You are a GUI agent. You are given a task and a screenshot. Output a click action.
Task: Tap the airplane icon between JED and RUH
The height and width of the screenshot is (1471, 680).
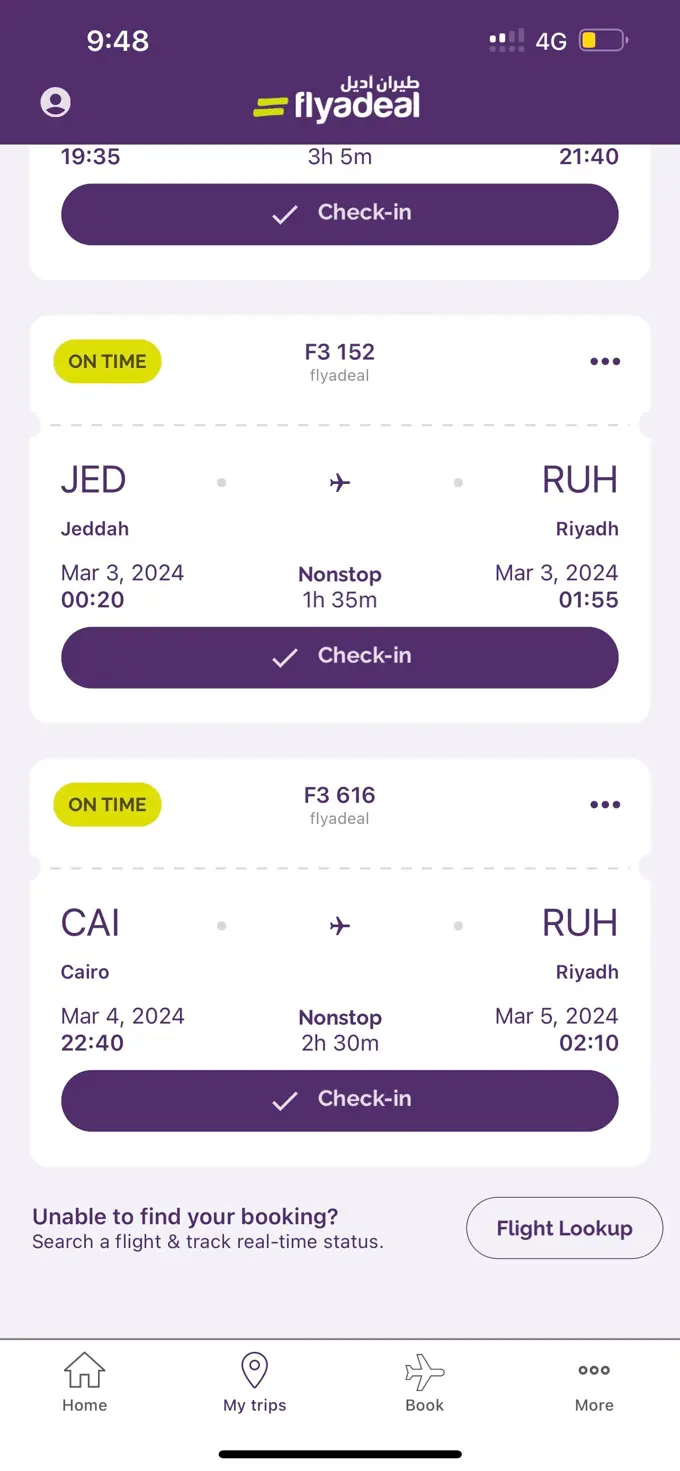pyautogui.click(x=340, y=483)
